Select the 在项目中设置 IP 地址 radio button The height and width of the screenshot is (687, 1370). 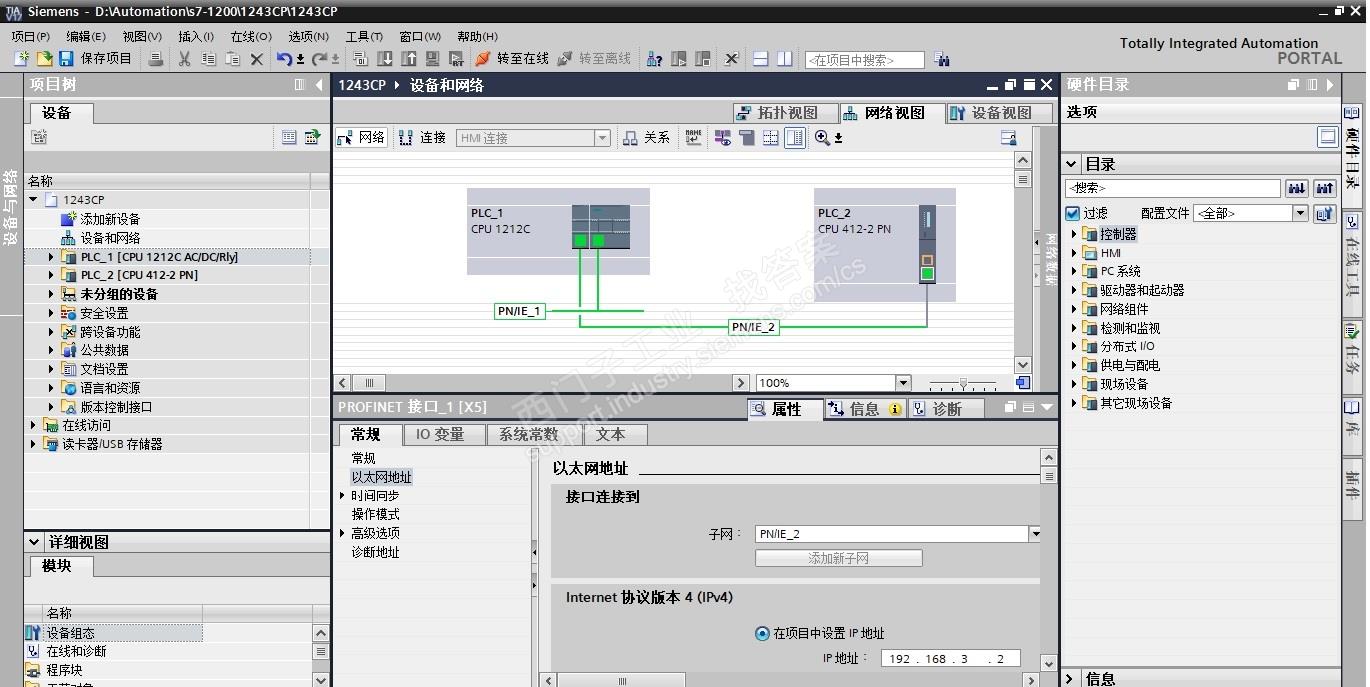pos(763,633)
